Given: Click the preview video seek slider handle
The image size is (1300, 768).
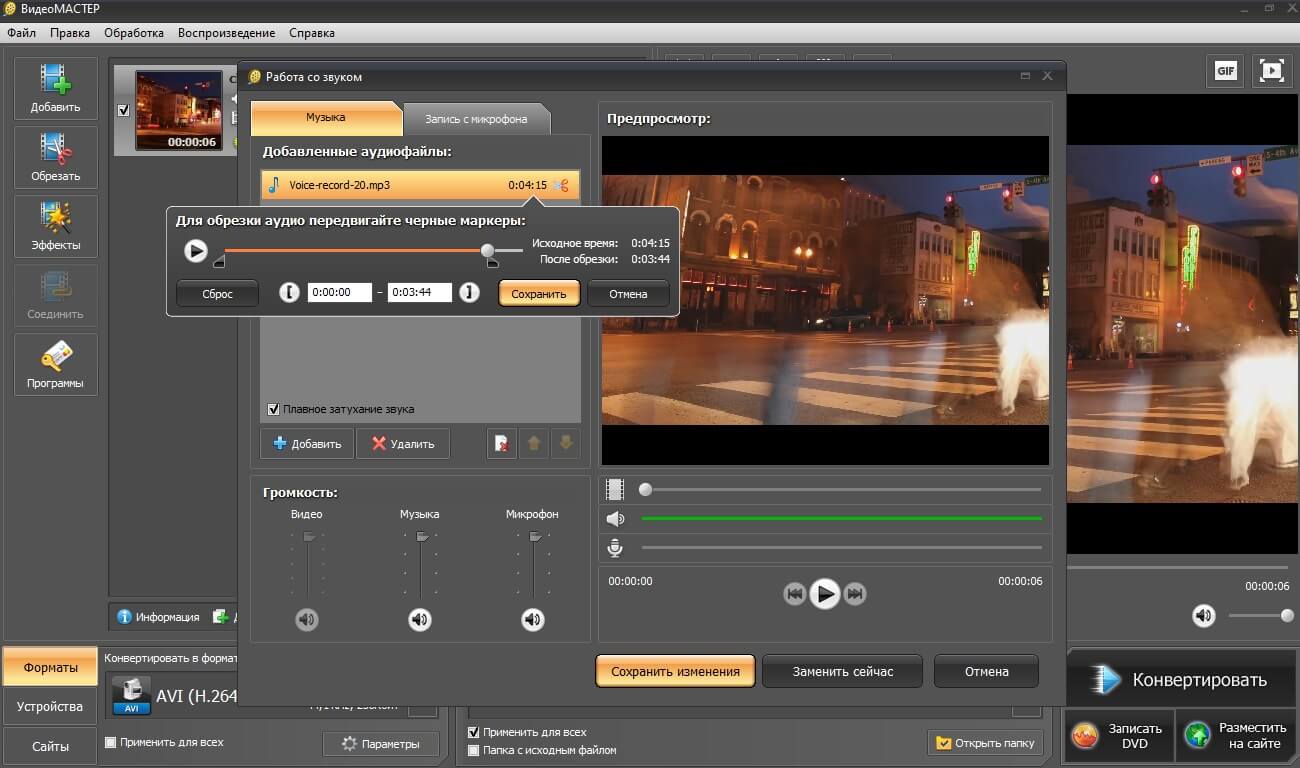Looking at the screenshot, I should (645, 490).
